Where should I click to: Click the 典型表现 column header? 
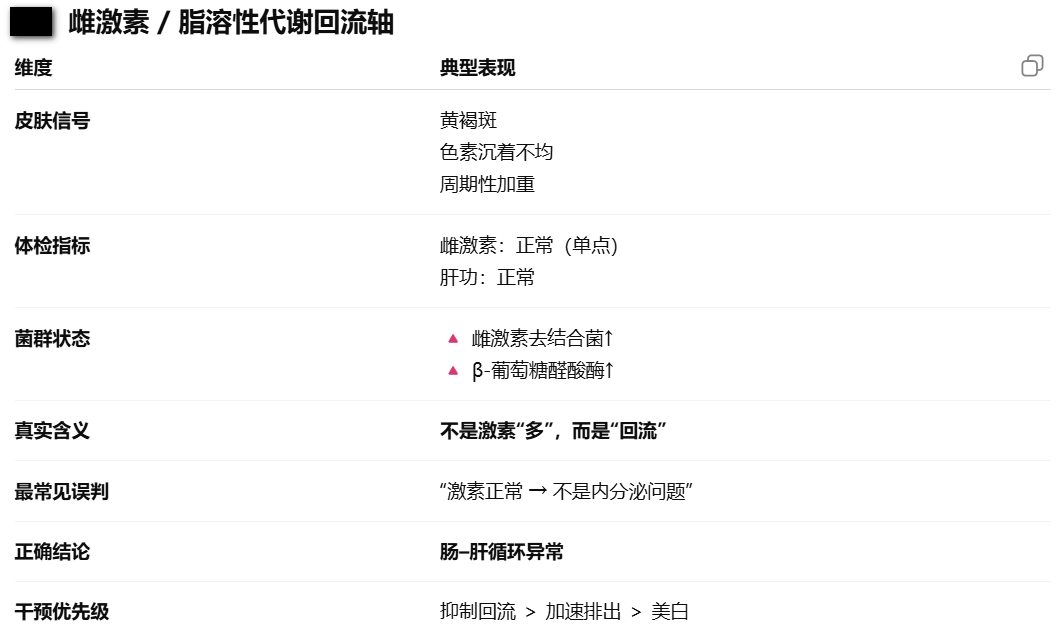(x=477, y=68)
